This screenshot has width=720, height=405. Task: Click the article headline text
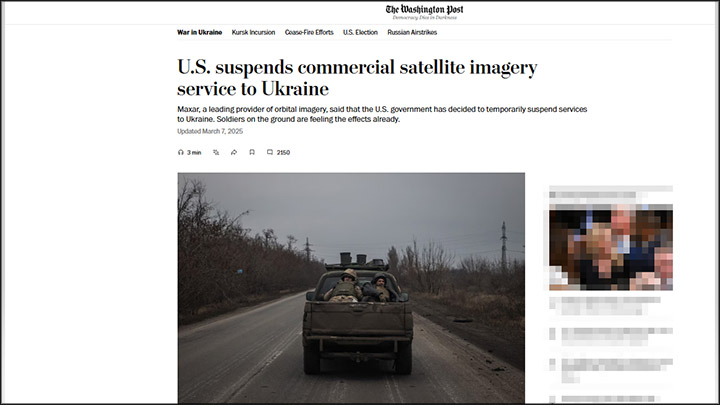coord(357,78)
